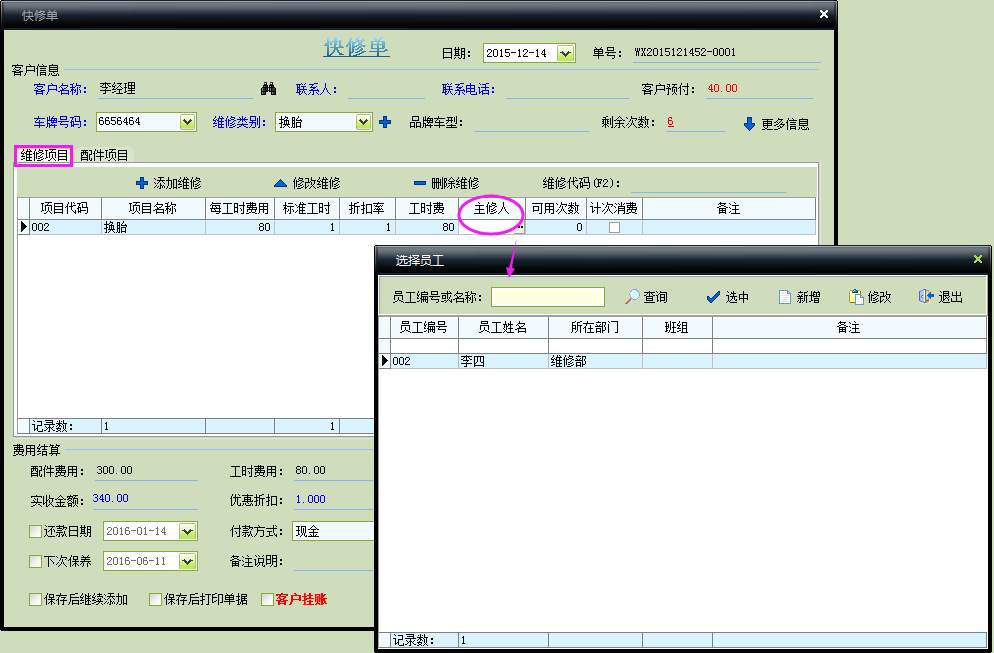Click the 联系人 input field
Image resolution: width=994 pixels, height=653 pixels.
click(x=386, y=89)
